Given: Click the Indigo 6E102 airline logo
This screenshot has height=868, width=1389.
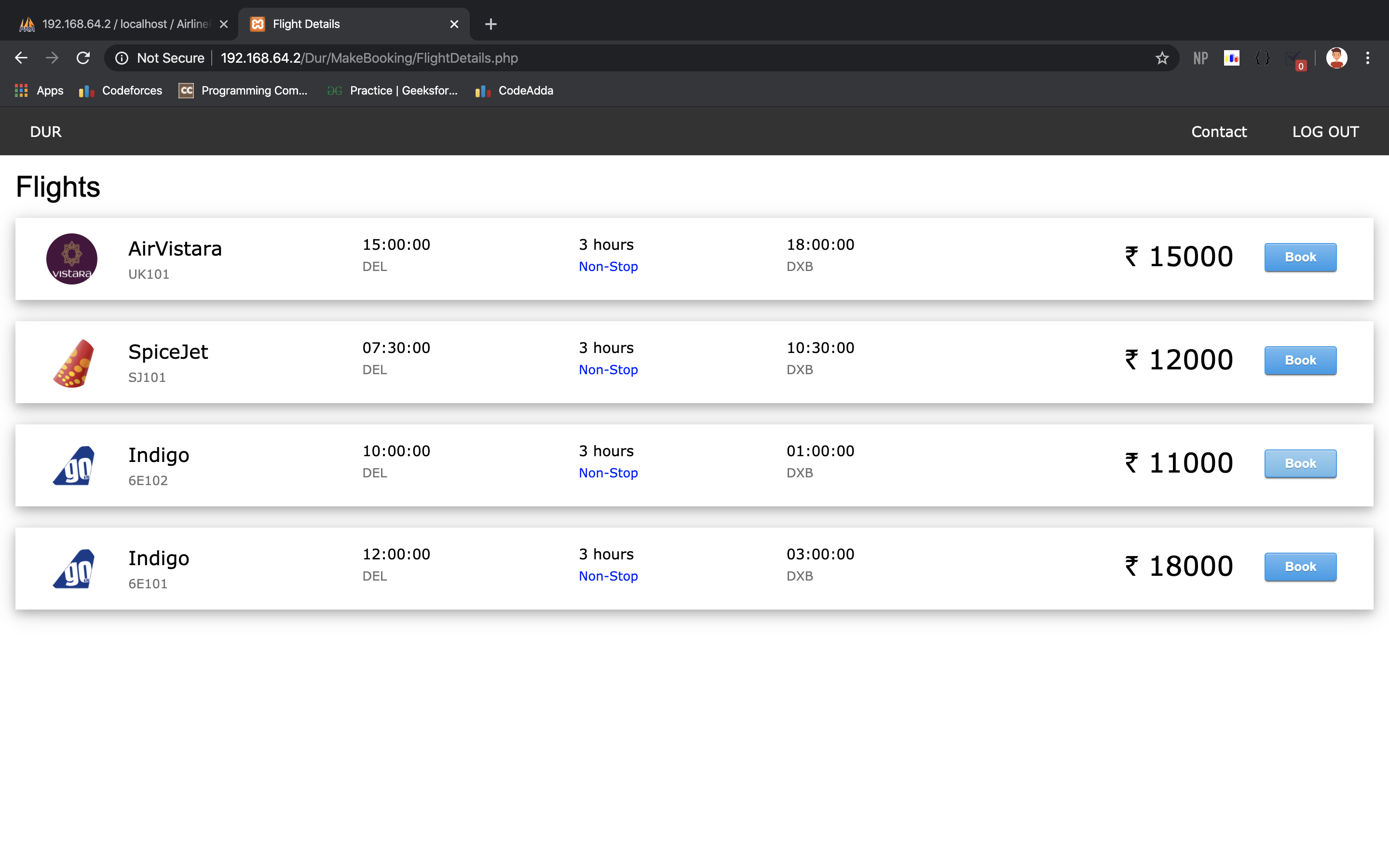Looking at the screenshot, I should 74,465.
